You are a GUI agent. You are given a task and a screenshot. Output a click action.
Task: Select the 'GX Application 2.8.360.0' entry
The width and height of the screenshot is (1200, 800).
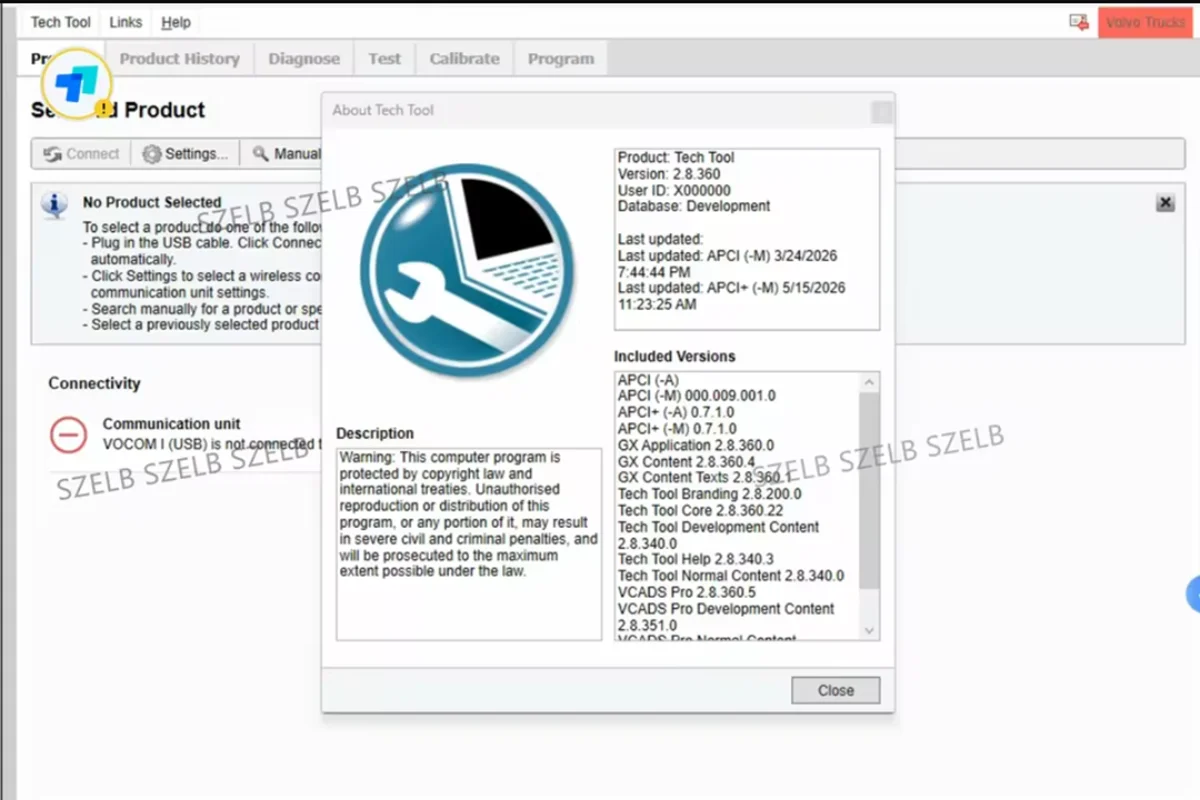pos(695,445)
